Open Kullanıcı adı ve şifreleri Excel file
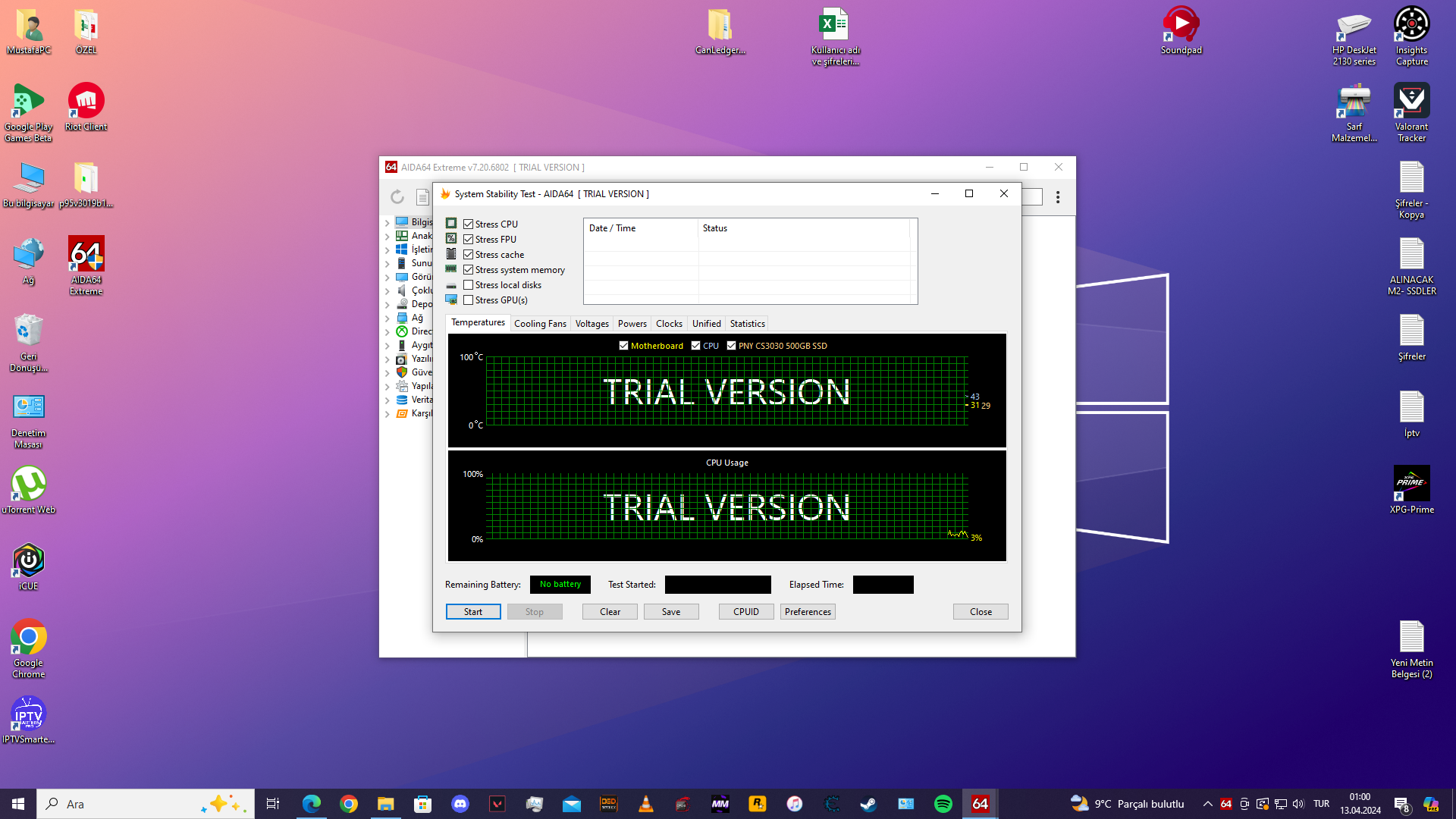This screenshot has height=819, width=1456. [x=835, y=36]
